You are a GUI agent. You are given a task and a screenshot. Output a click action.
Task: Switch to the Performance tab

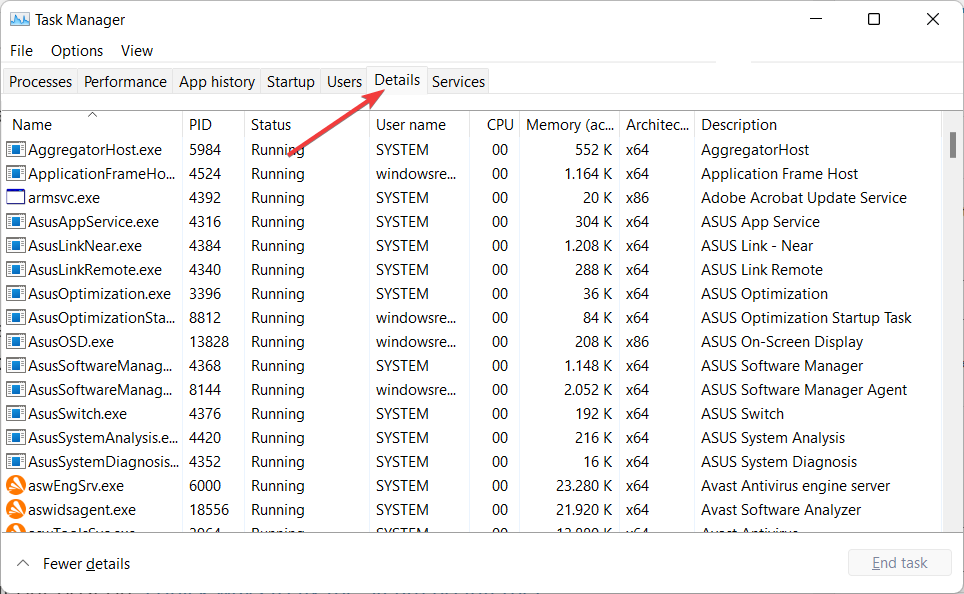[x=125, y=81]
